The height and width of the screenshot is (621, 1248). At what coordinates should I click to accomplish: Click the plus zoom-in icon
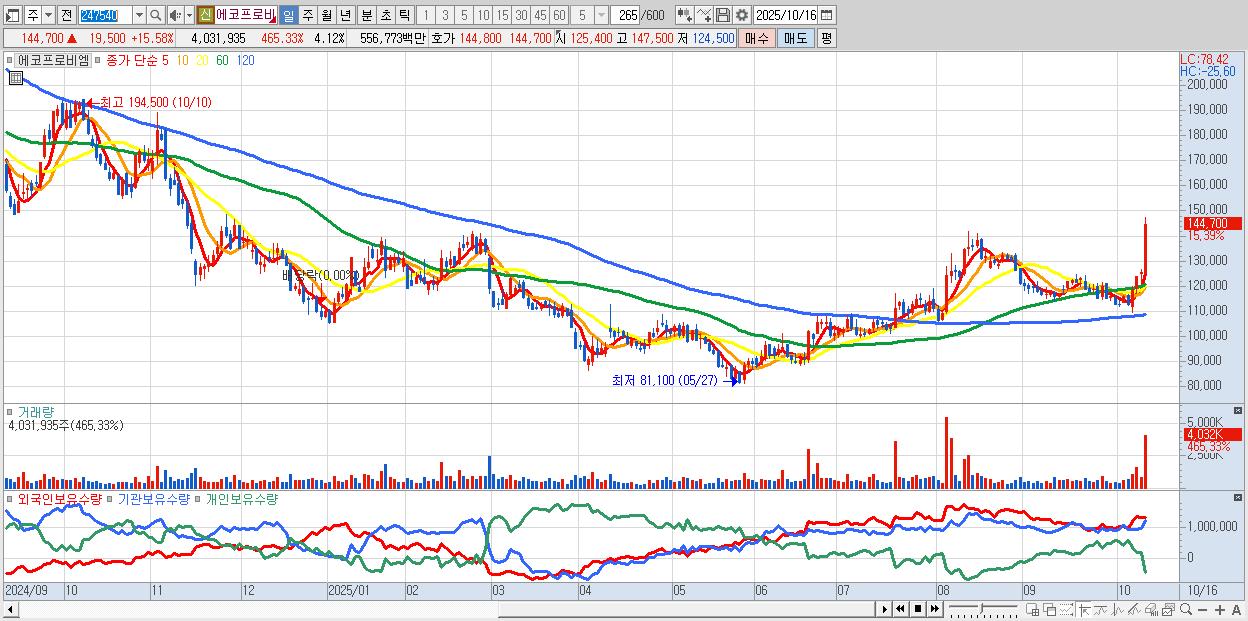[1220, 609]
